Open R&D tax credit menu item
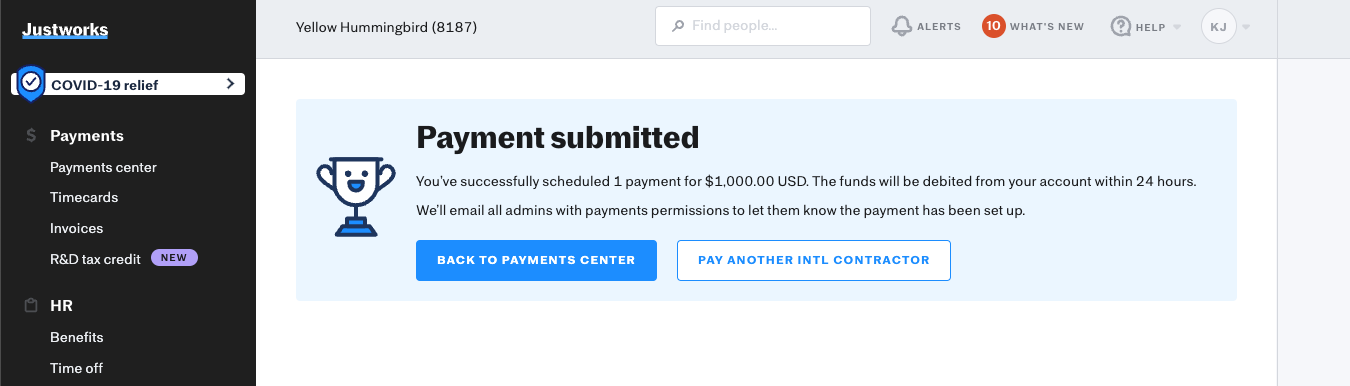The width and height of the screenshot is (1350, 386). (95, 259)
